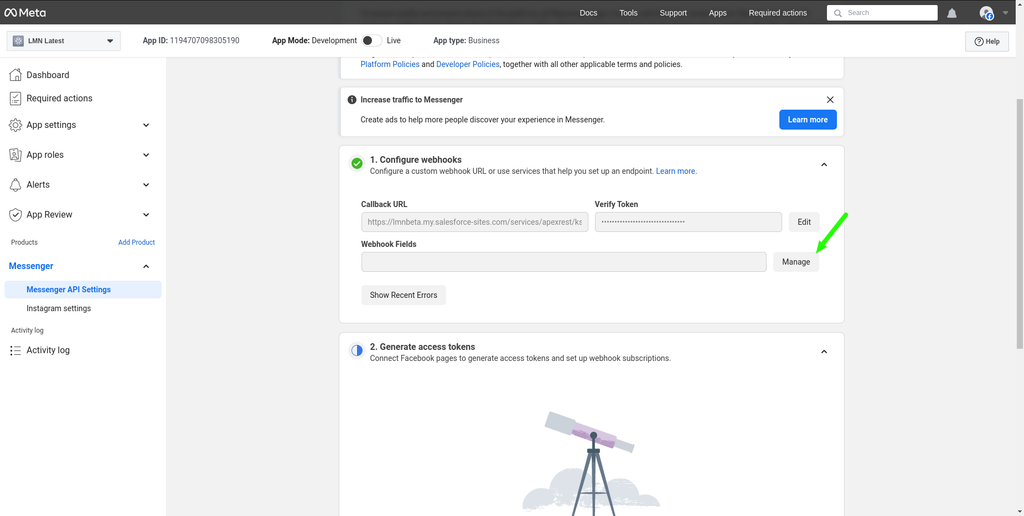Image resolution: width=1024 pixels, height=516 pixels.
Task: Open Dashboard in sidebar
Action: [48, 75]
